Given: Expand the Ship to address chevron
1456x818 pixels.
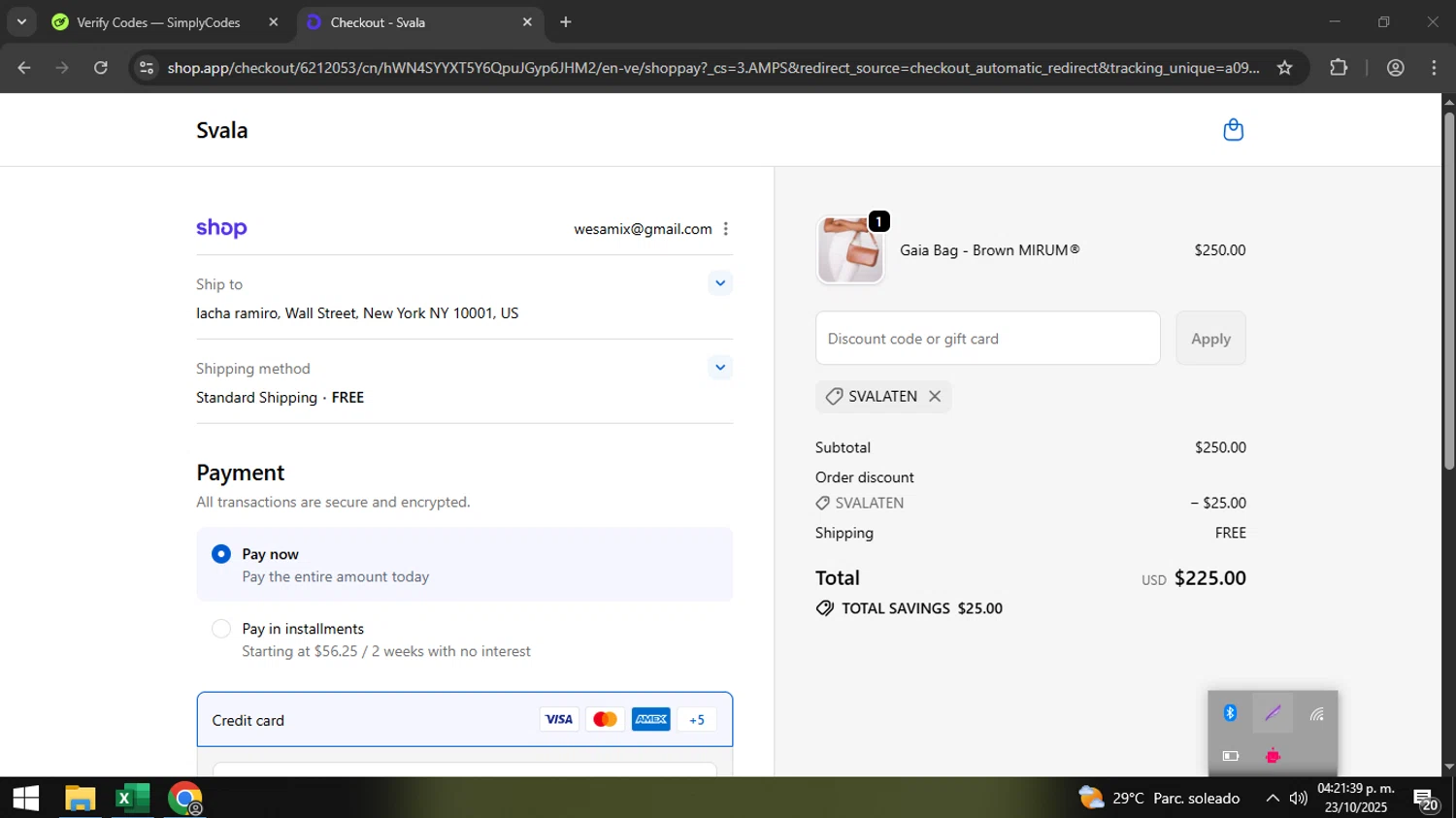Looking at the screenshot, I should coord(720,283).
